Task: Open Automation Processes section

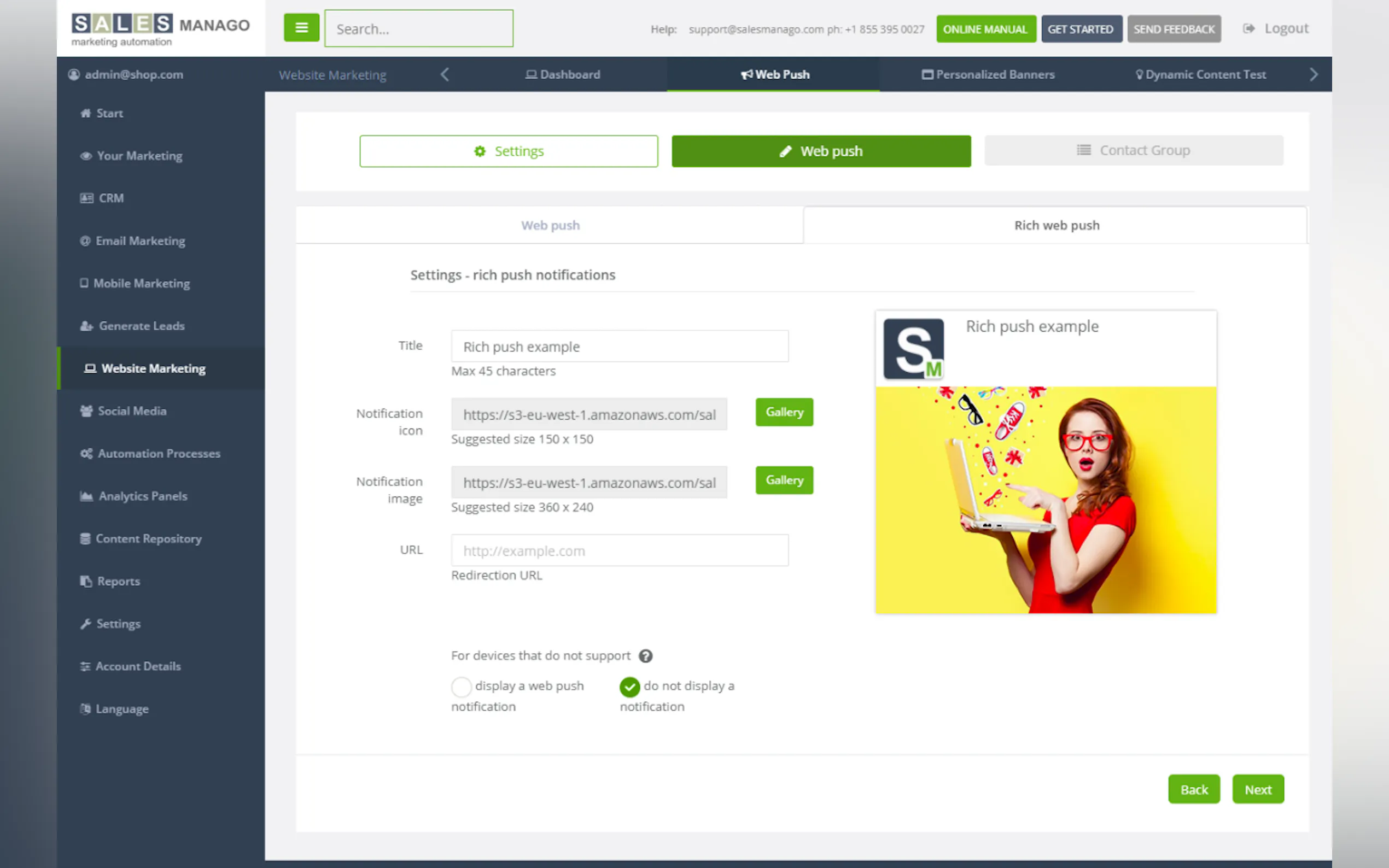Action: 159,454
